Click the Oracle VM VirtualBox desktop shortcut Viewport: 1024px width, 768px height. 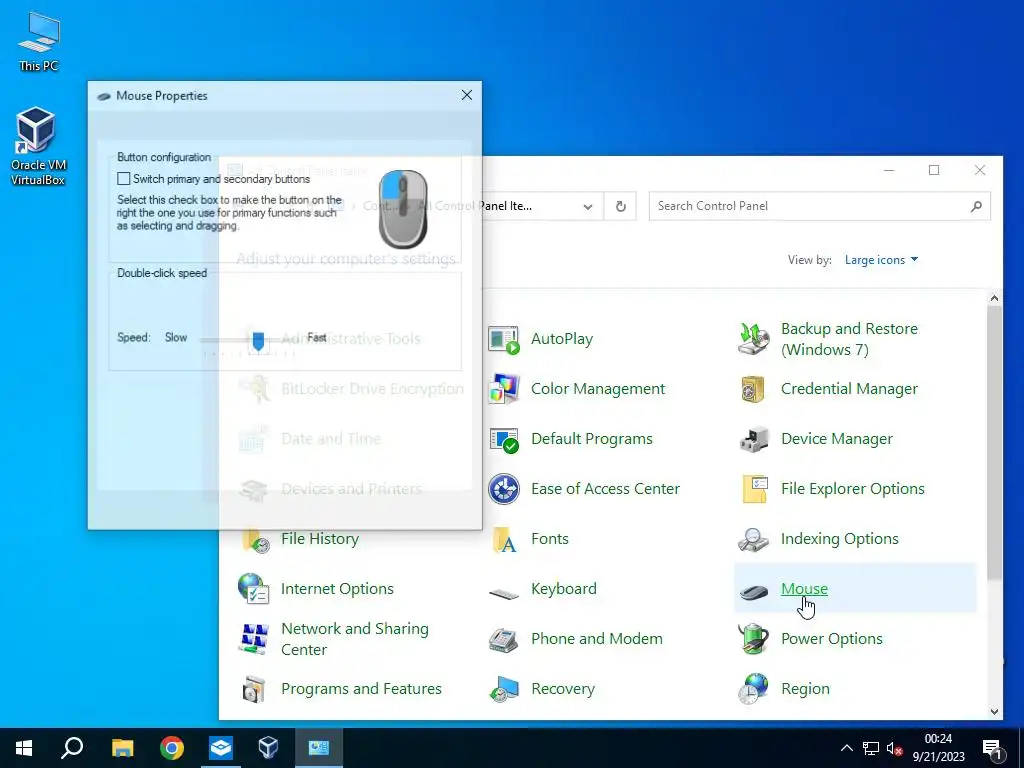38,146
